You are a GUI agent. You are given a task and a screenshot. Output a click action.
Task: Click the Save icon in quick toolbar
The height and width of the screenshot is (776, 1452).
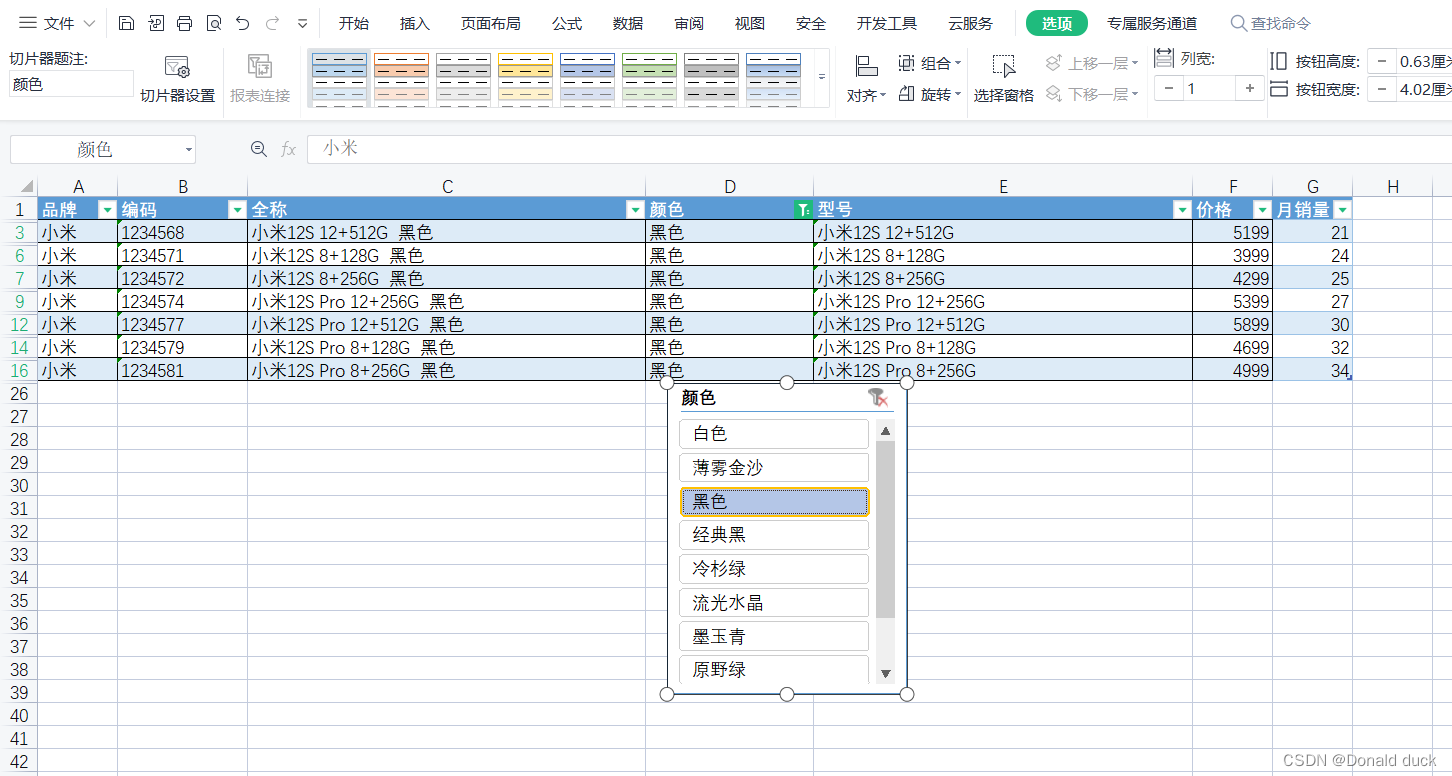(125, 23)
